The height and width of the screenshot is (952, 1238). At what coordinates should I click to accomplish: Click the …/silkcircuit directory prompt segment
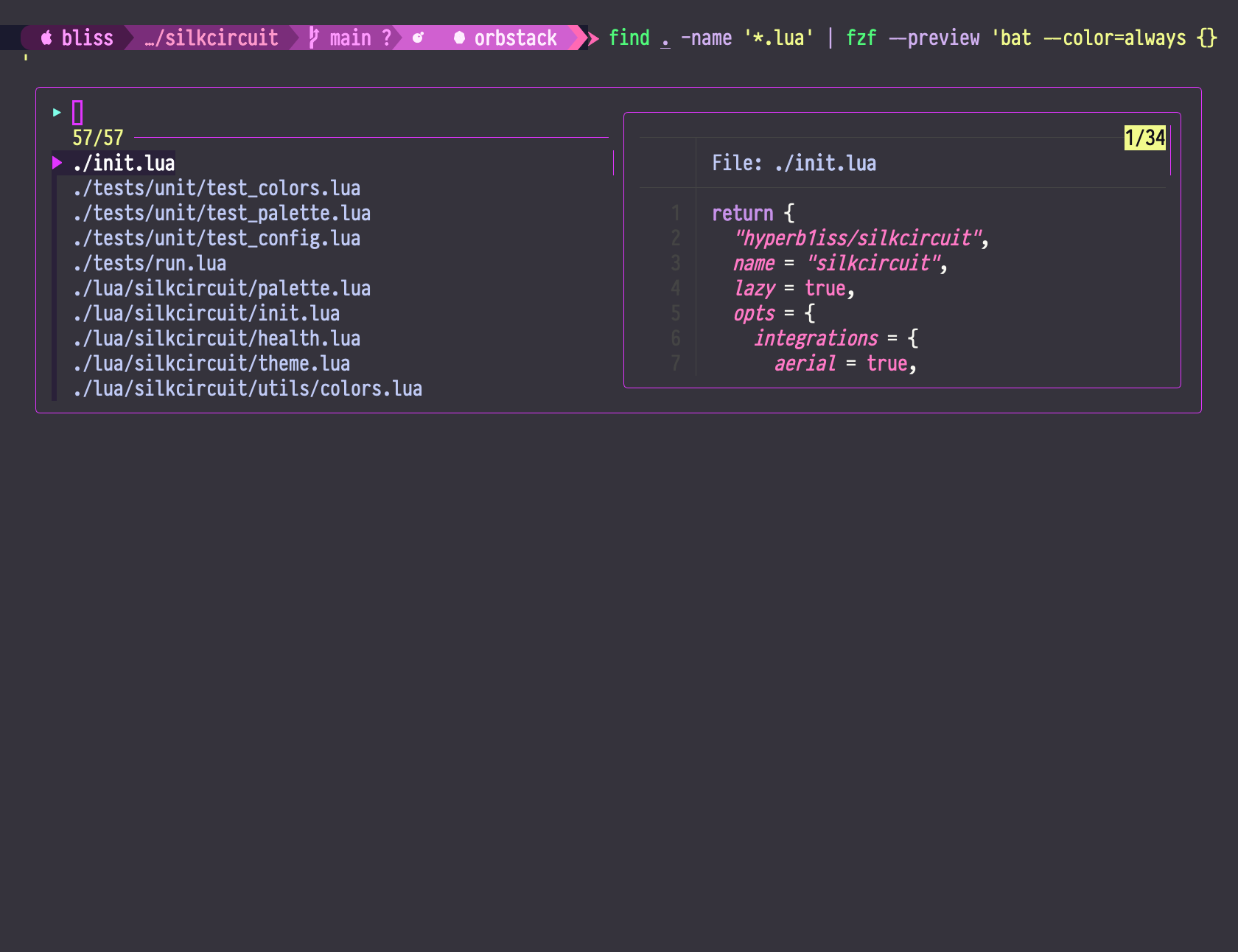click(x=211, y=38)
